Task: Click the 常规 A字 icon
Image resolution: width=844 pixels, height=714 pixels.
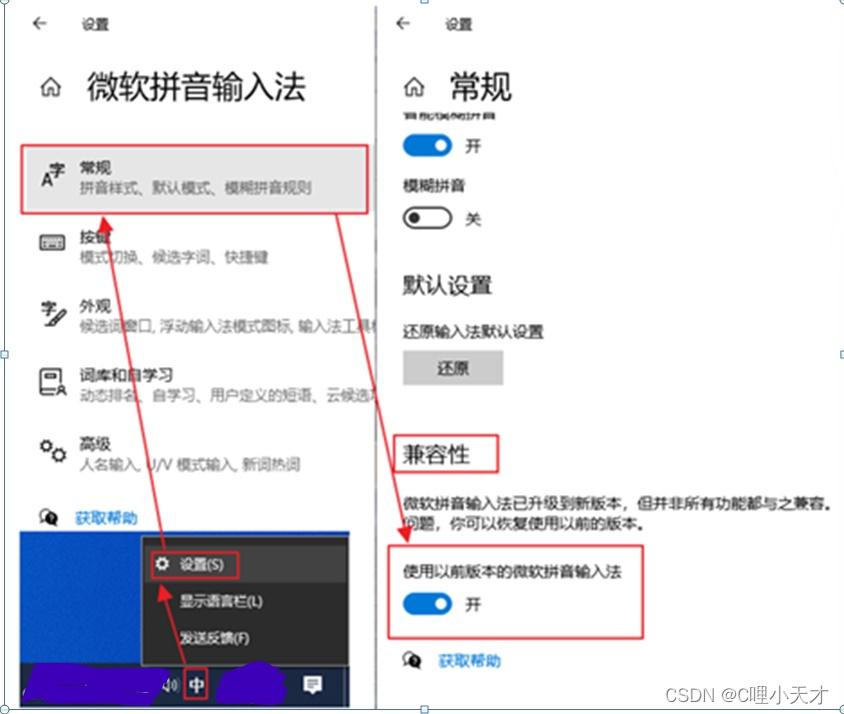Action: (53, 176)
